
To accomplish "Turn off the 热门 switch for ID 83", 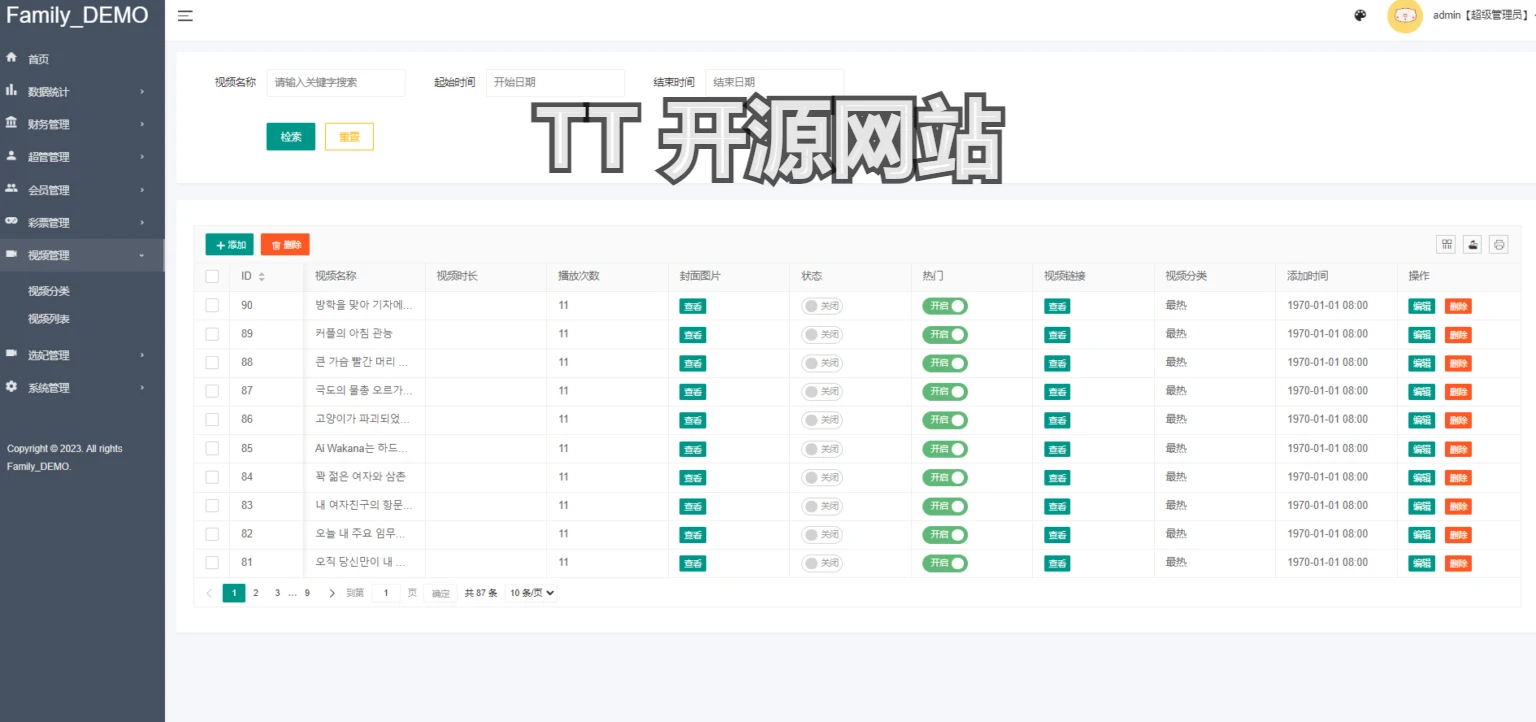I will pos(945,506).
